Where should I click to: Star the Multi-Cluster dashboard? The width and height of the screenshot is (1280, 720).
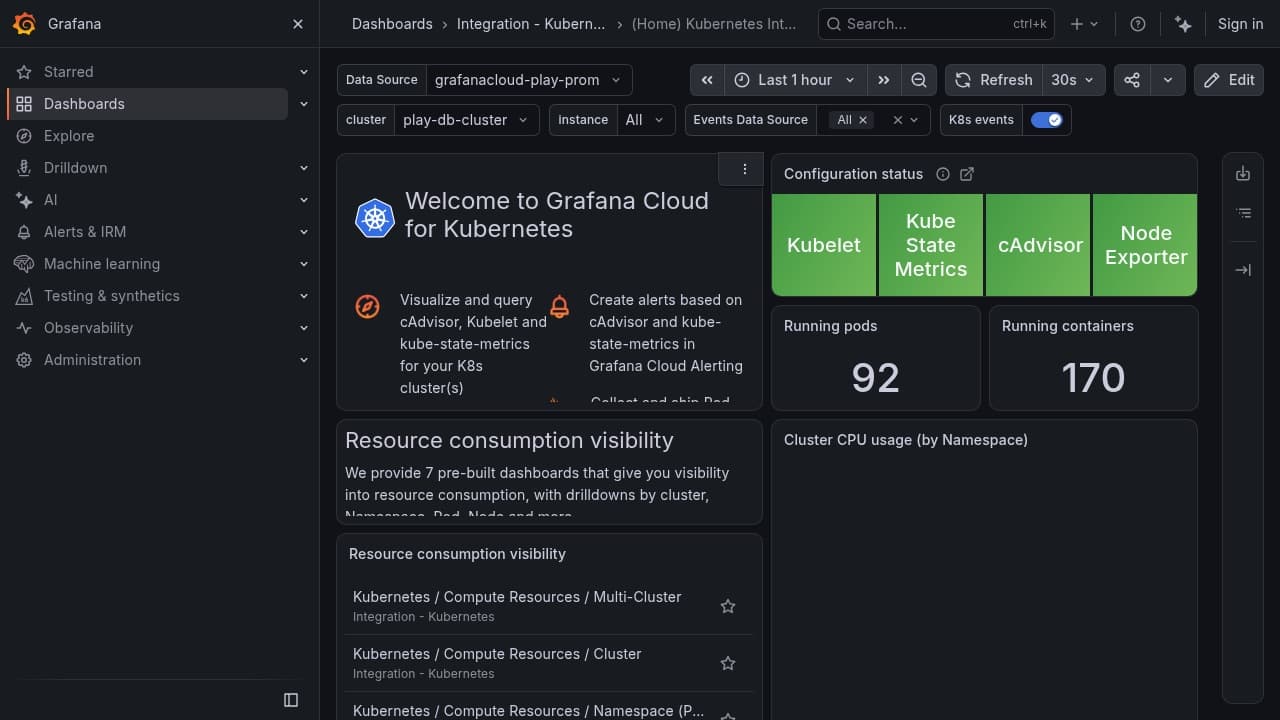point(728,606)
